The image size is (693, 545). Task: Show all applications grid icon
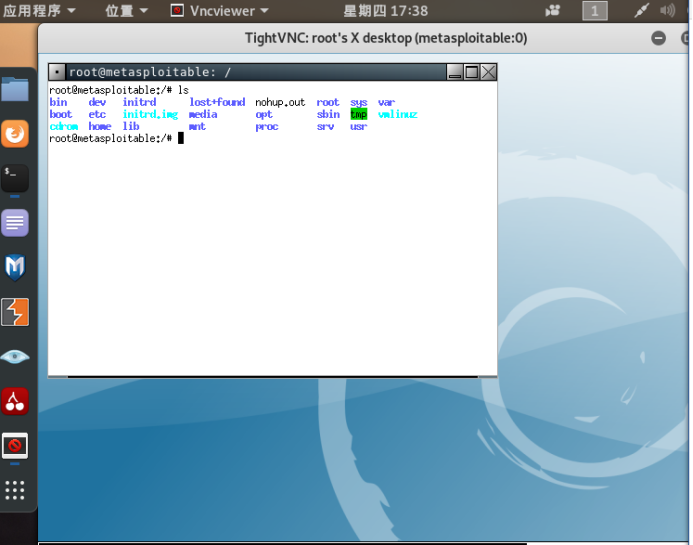(x=15, y=490)
